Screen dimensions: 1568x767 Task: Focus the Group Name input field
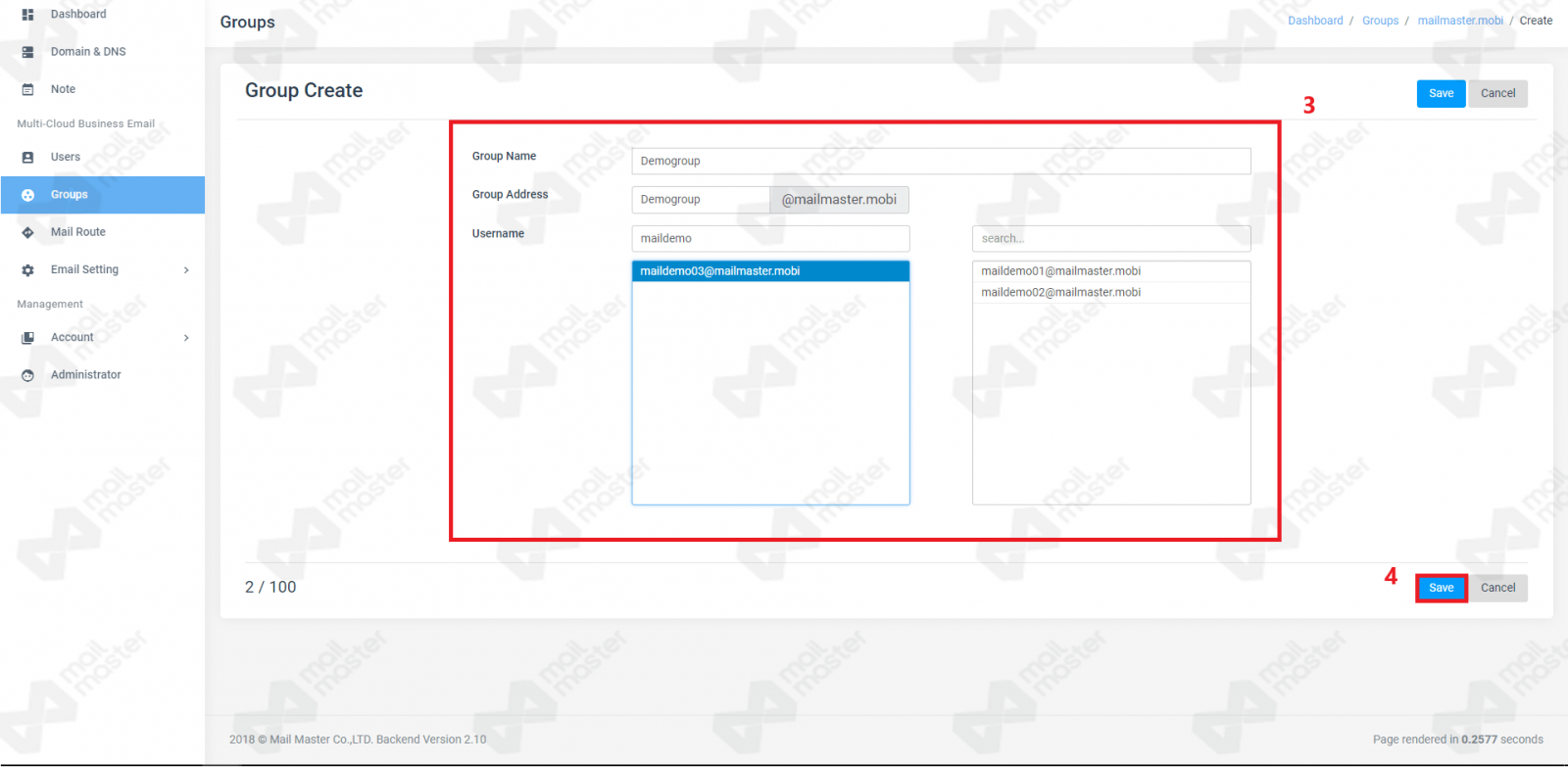(941, 161)
